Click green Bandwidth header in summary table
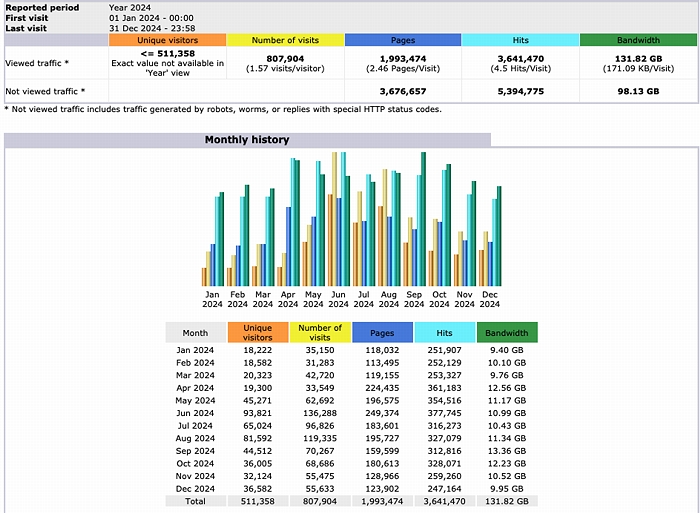The height and width of the screenshot is (513, 700). tap(637, 40)
